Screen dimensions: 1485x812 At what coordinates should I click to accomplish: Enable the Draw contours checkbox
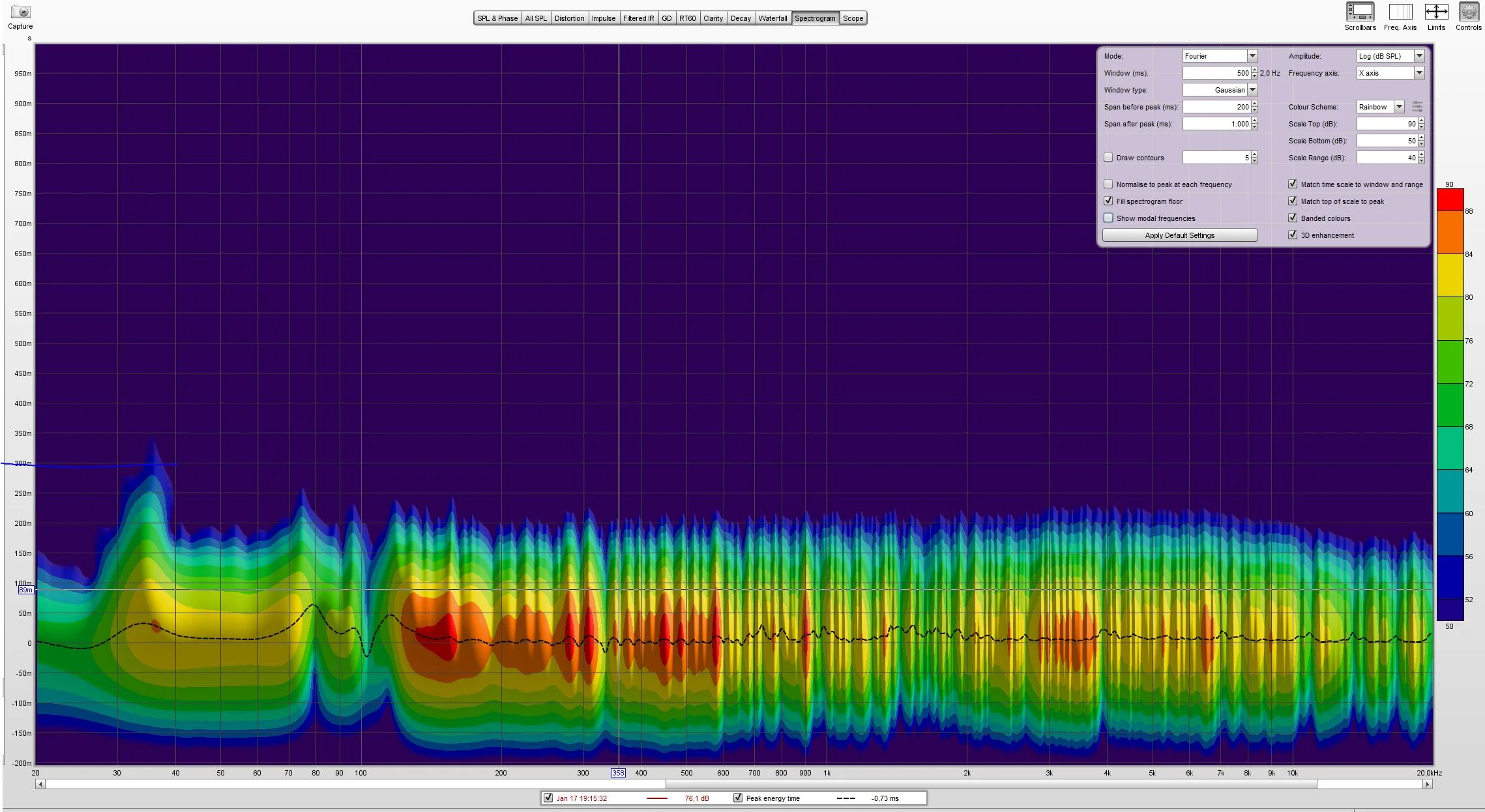(x=1108, y=158)
